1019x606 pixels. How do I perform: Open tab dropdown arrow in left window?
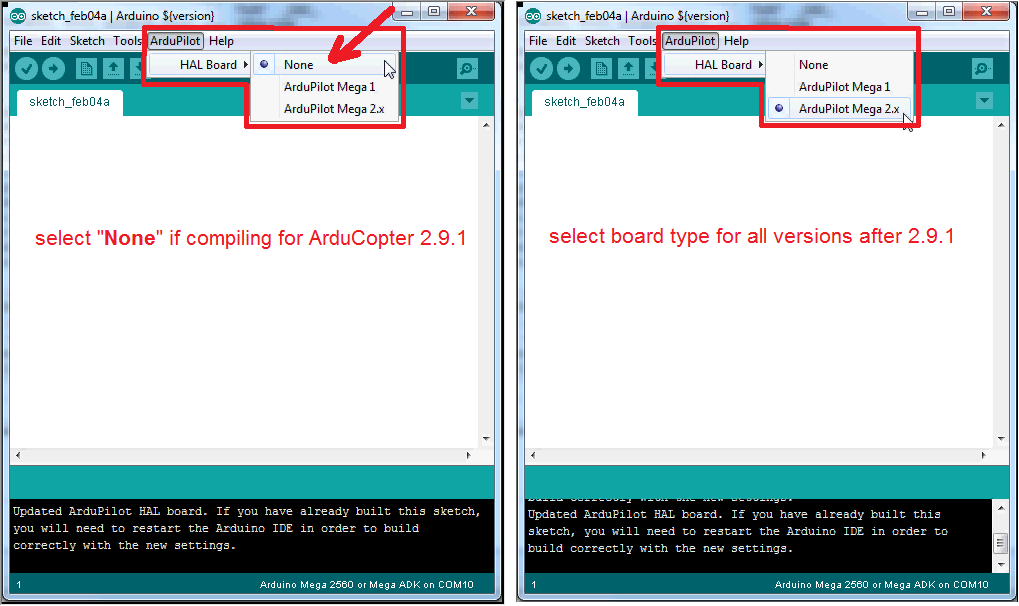(x=469, y=101)
